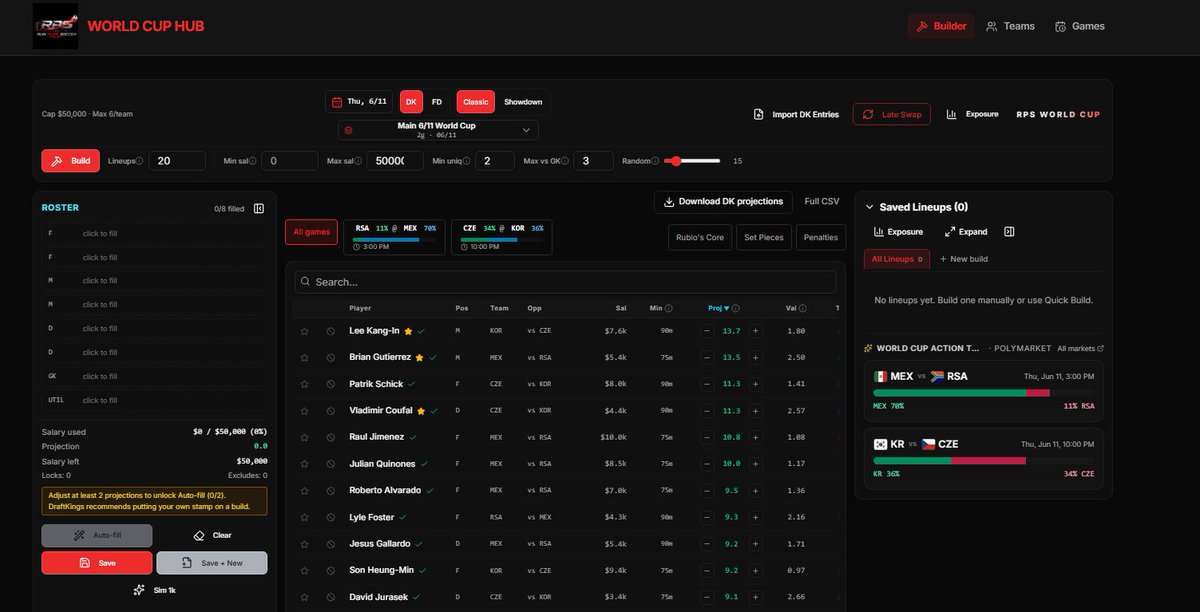Viewport: 1200px width, 612px height.
Task: Open the Main 6/11 World Cup slate dropdown
Action: click(438, 130)
